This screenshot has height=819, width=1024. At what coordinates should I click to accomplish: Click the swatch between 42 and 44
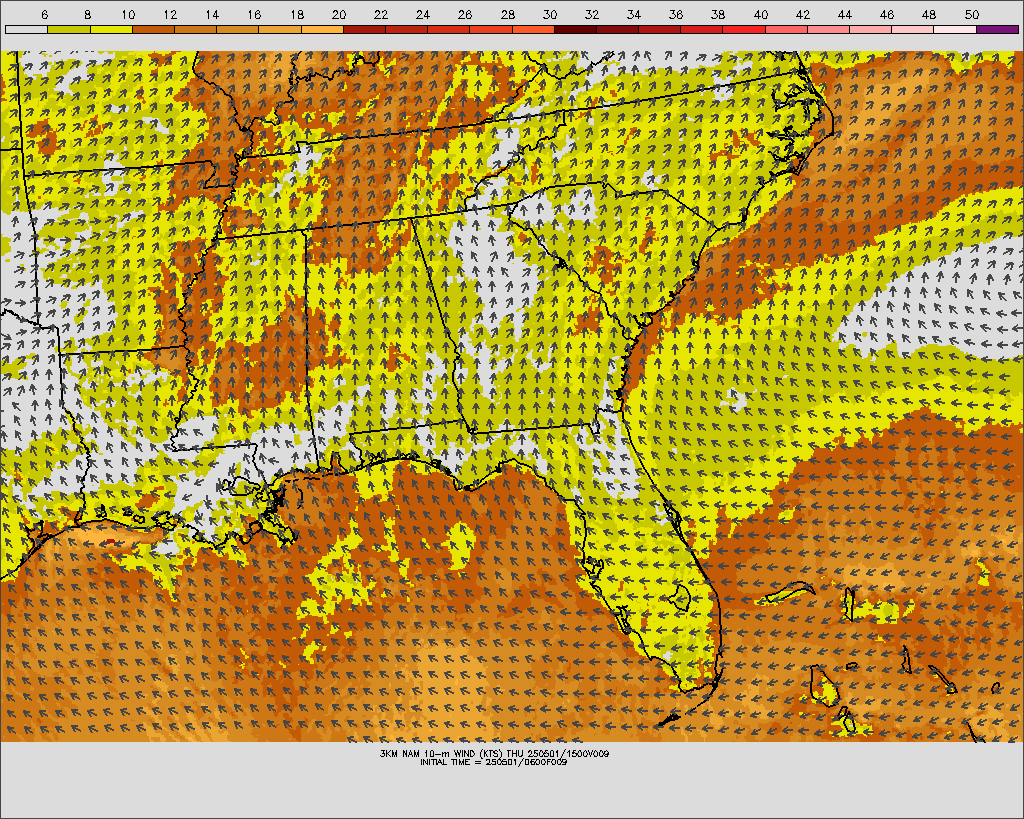point(828,29)
